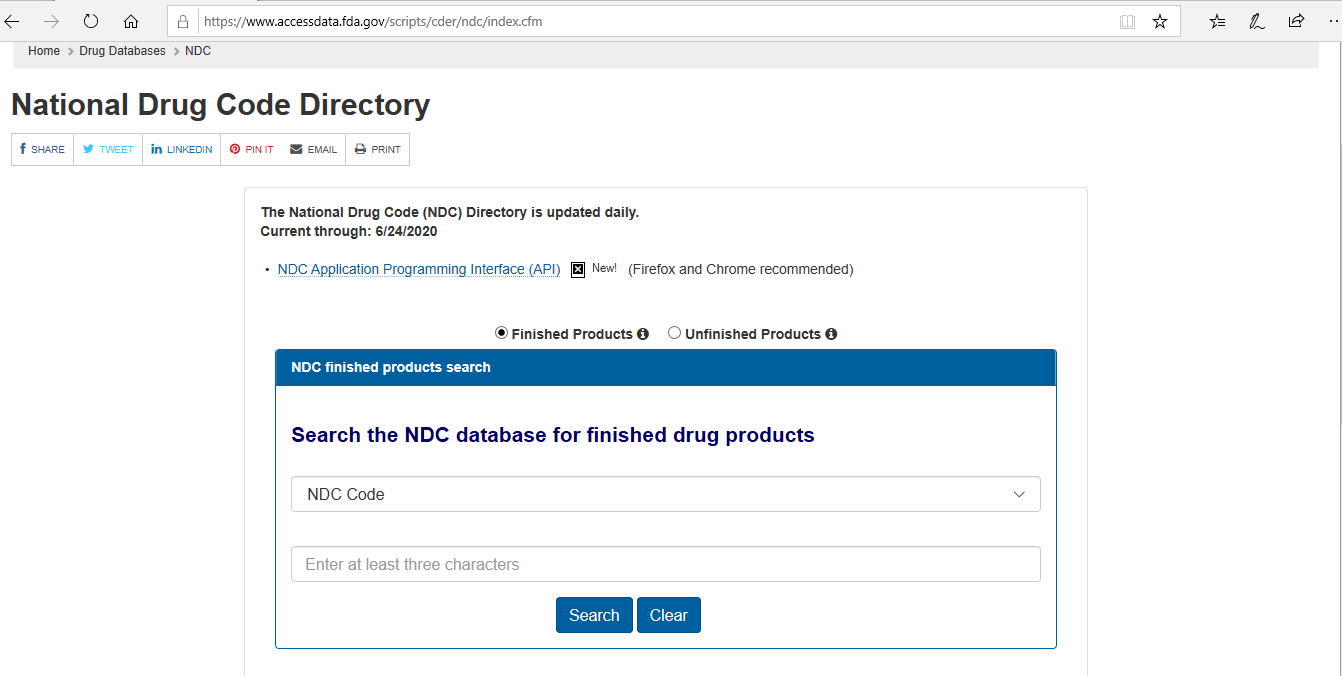1342x676 pixels.
Task: Open reading view book icon
Action: pyautogui.click(x=1127, y=21)
